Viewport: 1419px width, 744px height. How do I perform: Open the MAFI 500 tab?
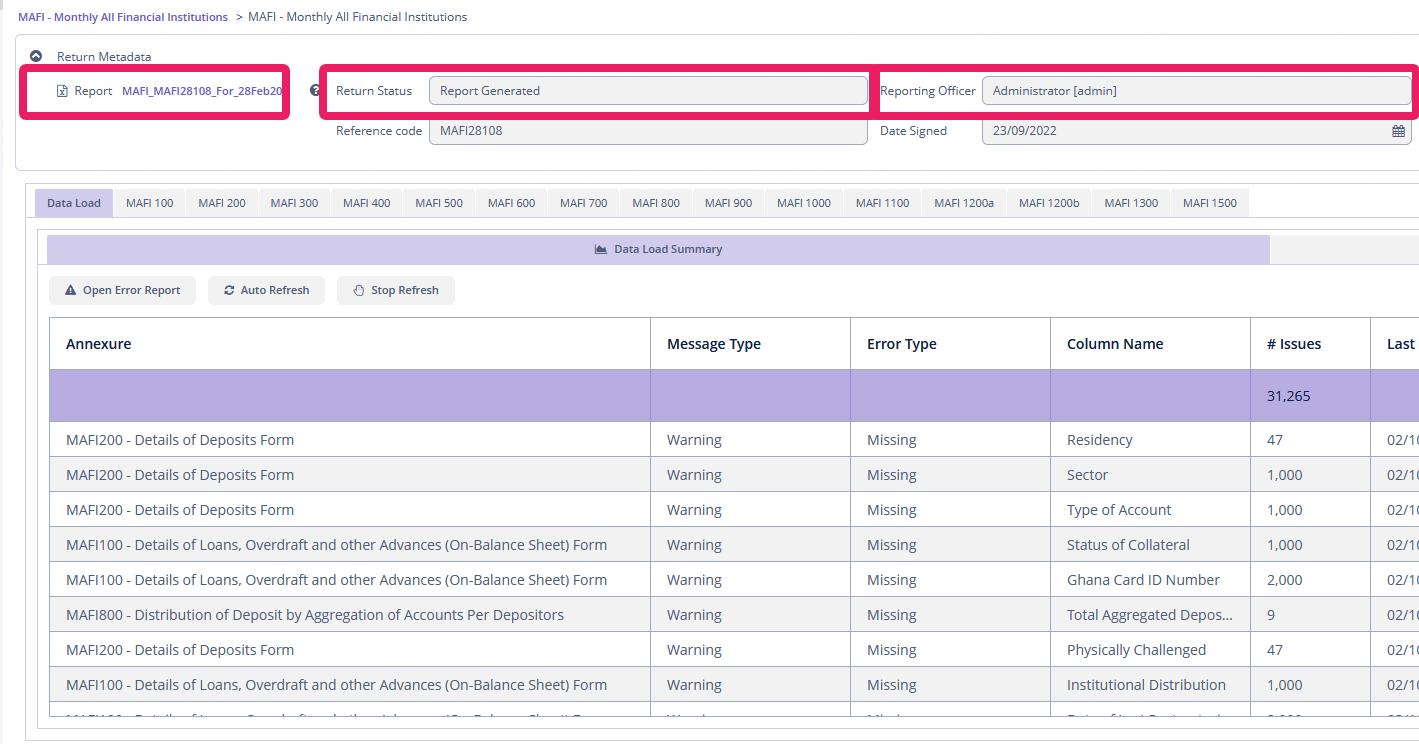click(439, 203)
